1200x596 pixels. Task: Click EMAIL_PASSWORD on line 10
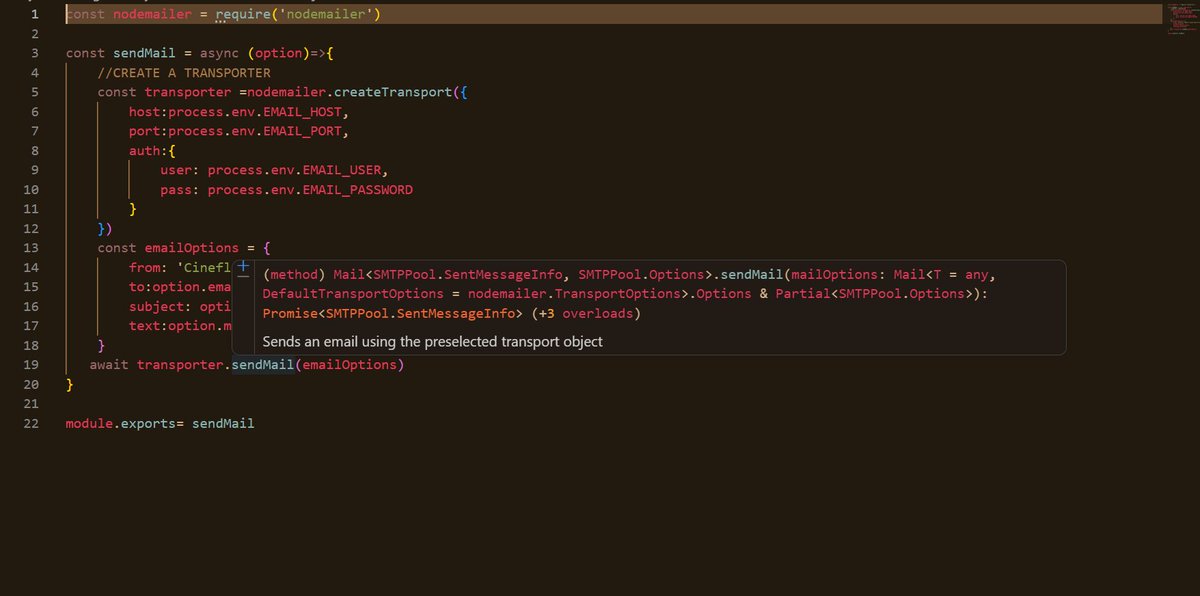pyautogui.click(x=360, y=189)
